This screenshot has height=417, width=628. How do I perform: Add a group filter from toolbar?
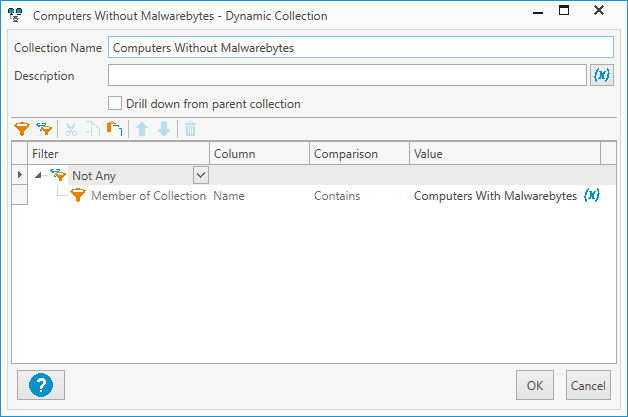[x=44, y=129]
